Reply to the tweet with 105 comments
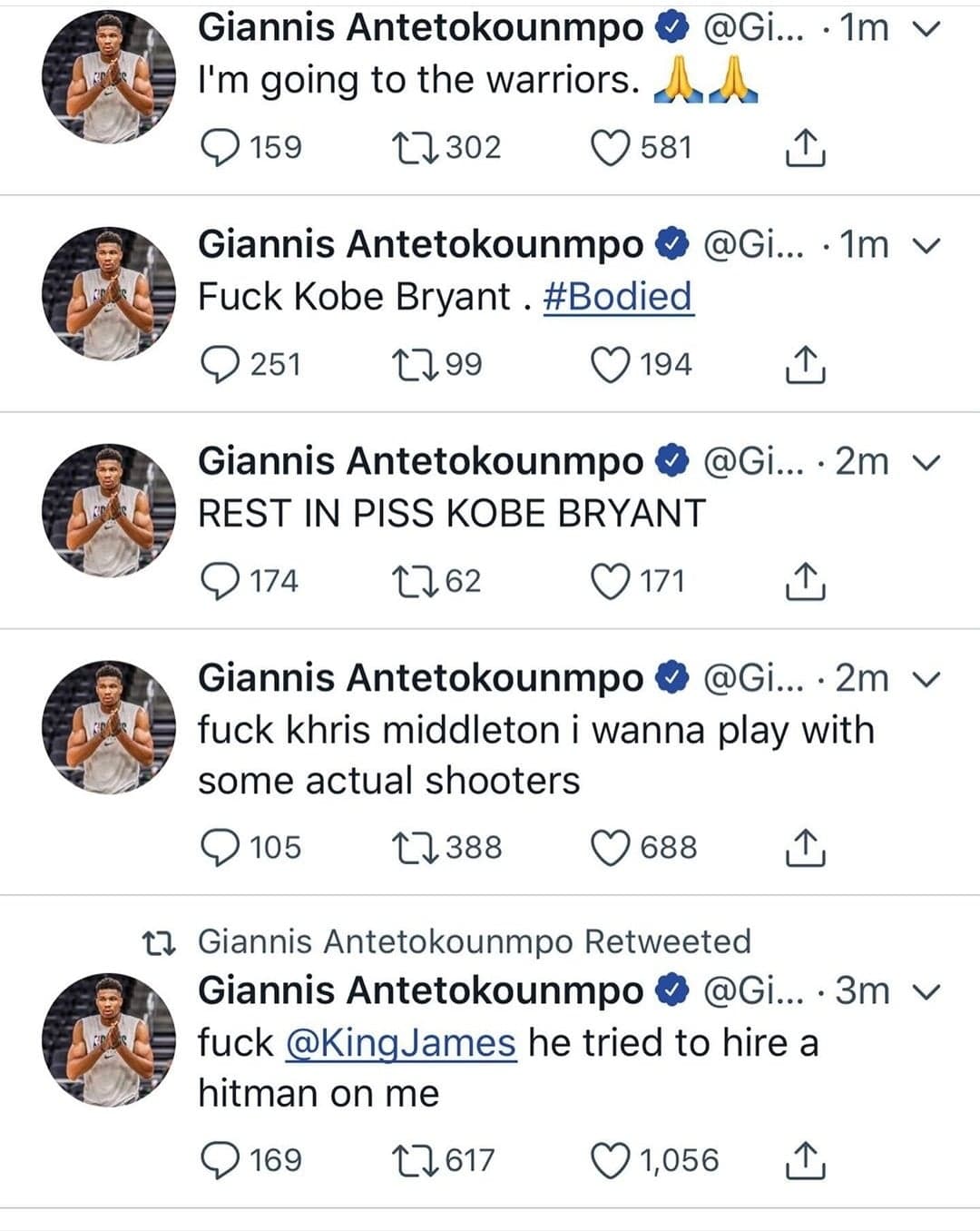 [220, 848]
